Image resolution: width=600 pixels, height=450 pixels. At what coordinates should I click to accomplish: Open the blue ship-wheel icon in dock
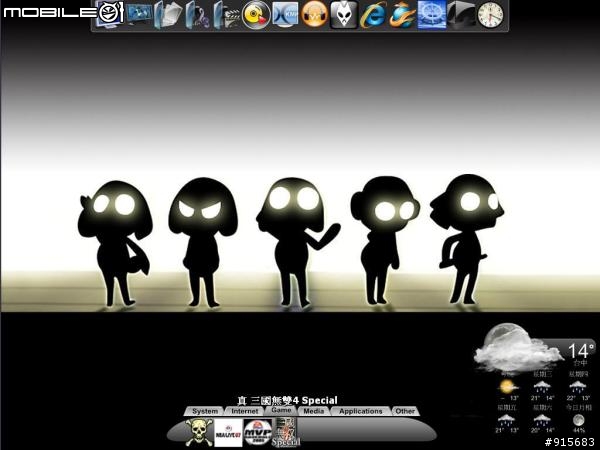tap(432, 15)
